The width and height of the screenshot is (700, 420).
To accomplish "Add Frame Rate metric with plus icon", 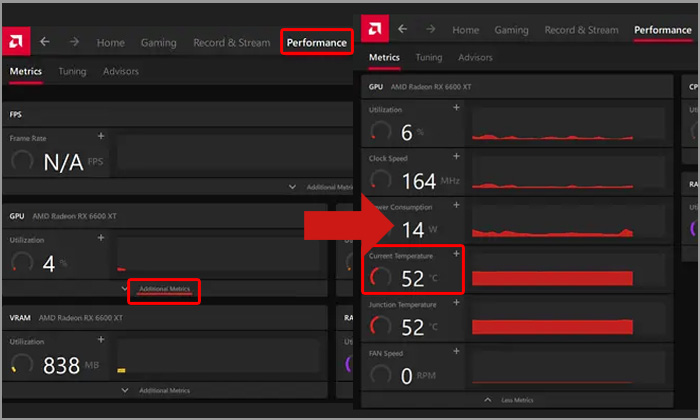I will [101, 136].
